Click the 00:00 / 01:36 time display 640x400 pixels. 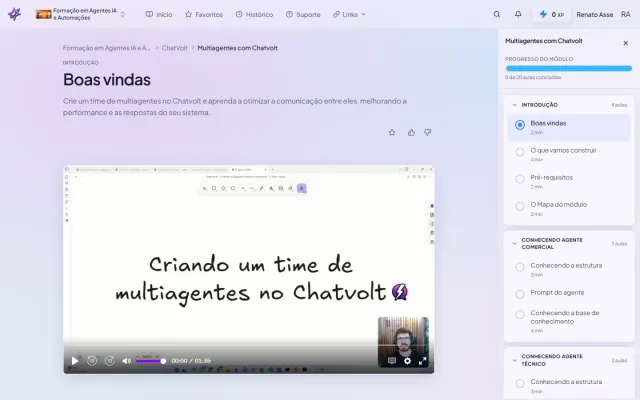191,361
